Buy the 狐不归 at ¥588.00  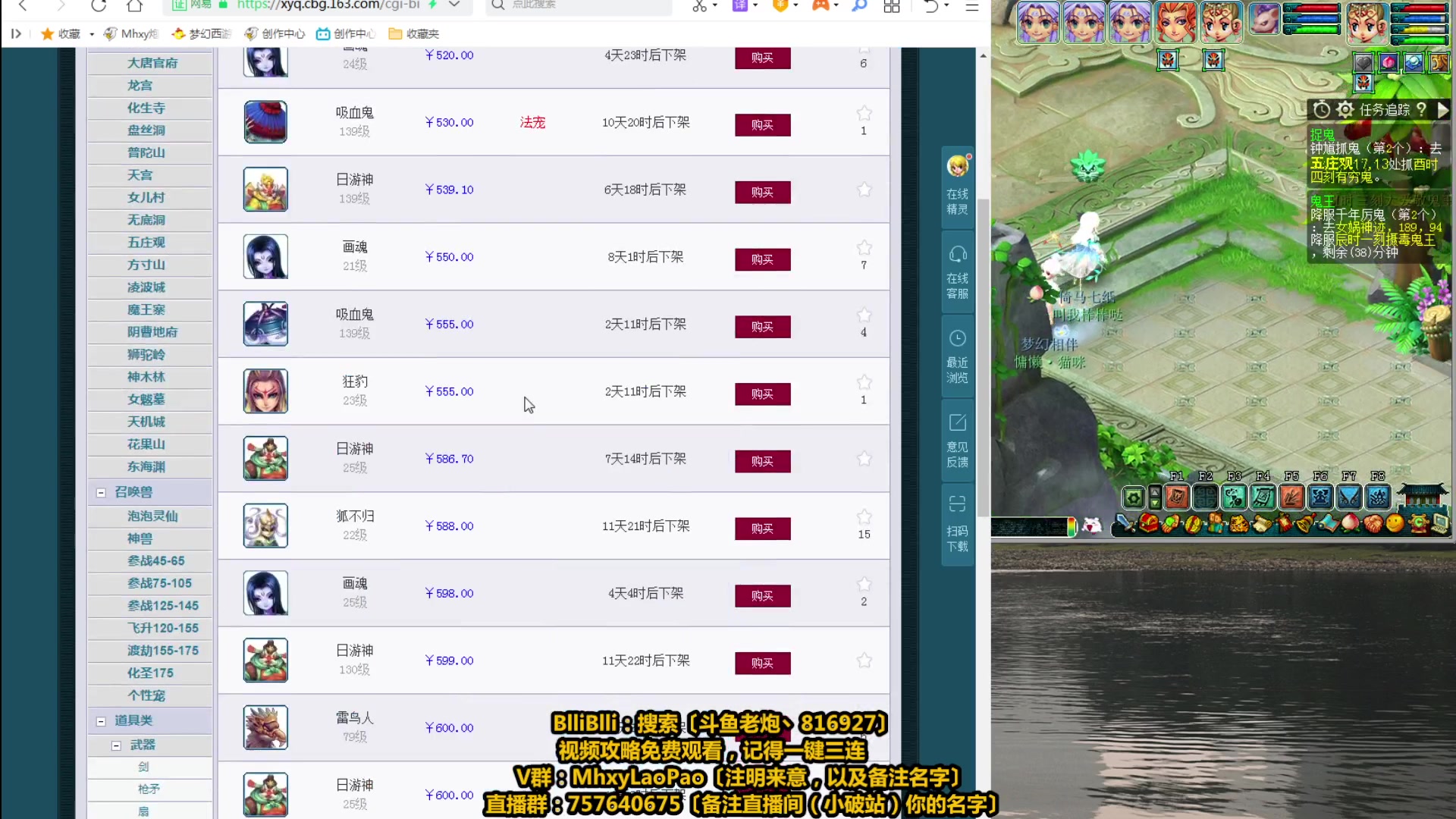coord(762,529)
